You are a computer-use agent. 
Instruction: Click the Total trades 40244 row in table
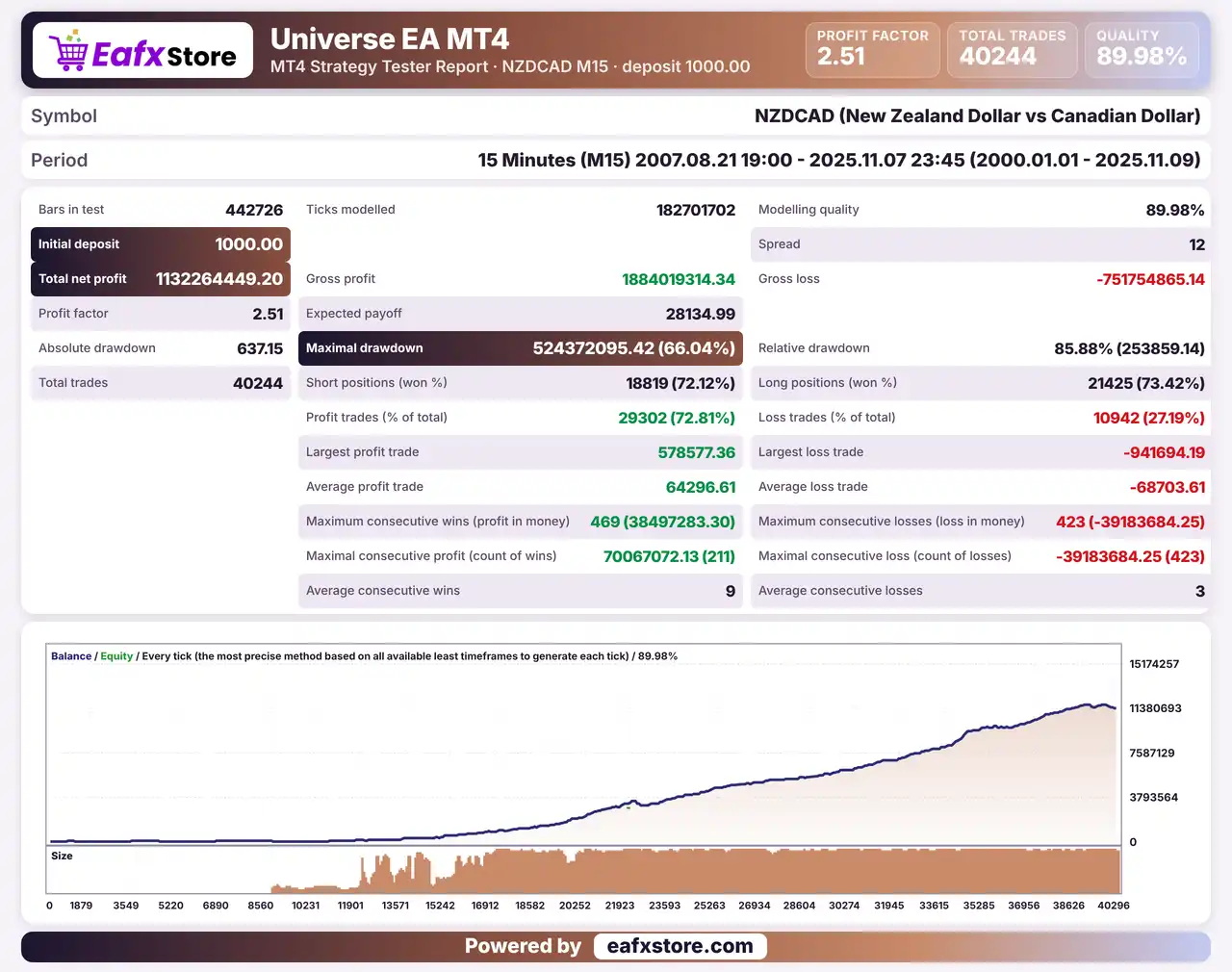(161, 383)
